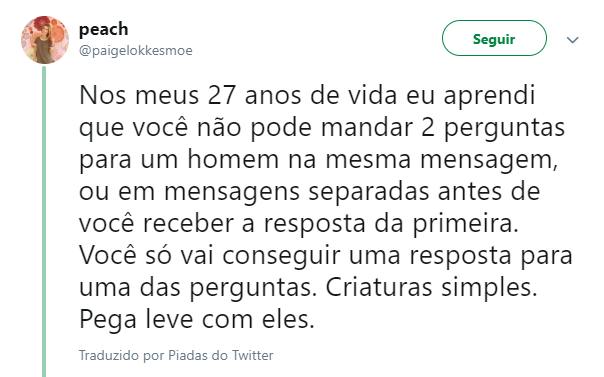The width and height of the screenshot is (604, 377).
Task: Open peach's profile avatar picture
Action: [45, 40]
